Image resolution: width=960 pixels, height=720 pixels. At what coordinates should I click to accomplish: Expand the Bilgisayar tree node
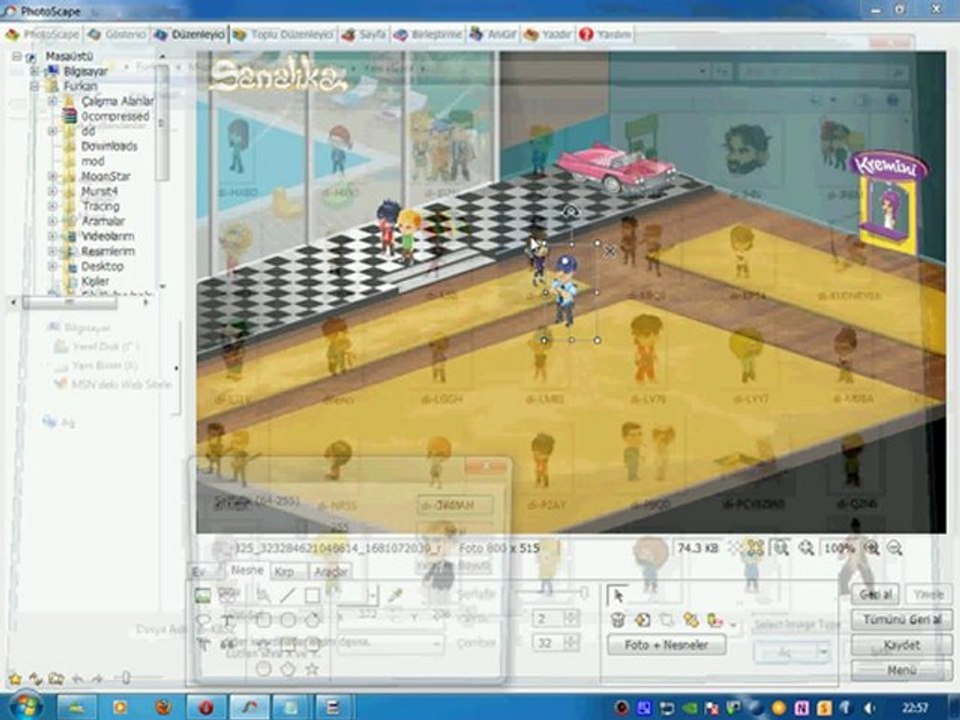[x=35, y=71]
